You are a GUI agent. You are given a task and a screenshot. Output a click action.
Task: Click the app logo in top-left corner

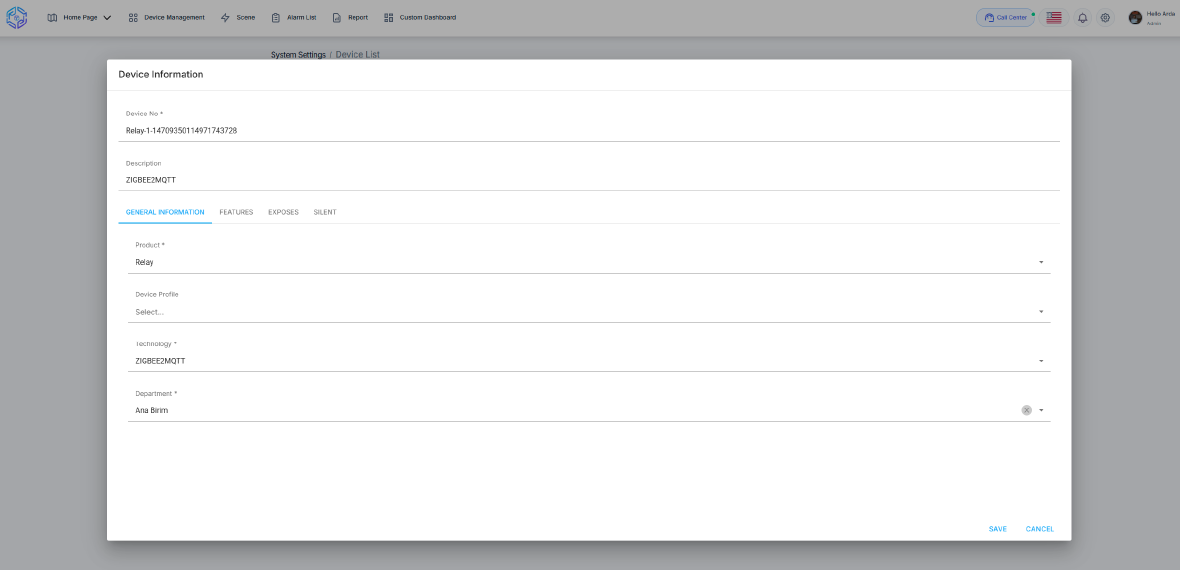(x=17, y=17)
